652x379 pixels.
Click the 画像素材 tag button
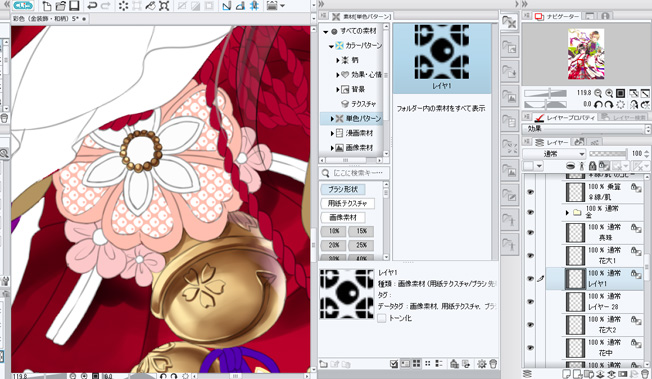343,218
